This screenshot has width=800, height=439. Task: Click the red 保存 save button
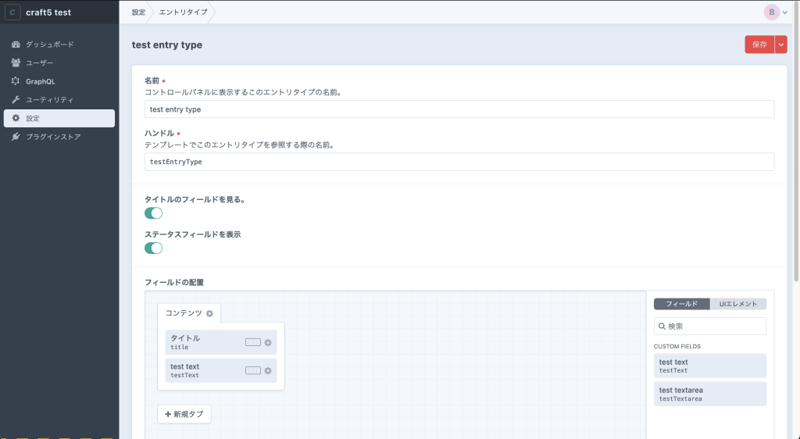[759, 45]
